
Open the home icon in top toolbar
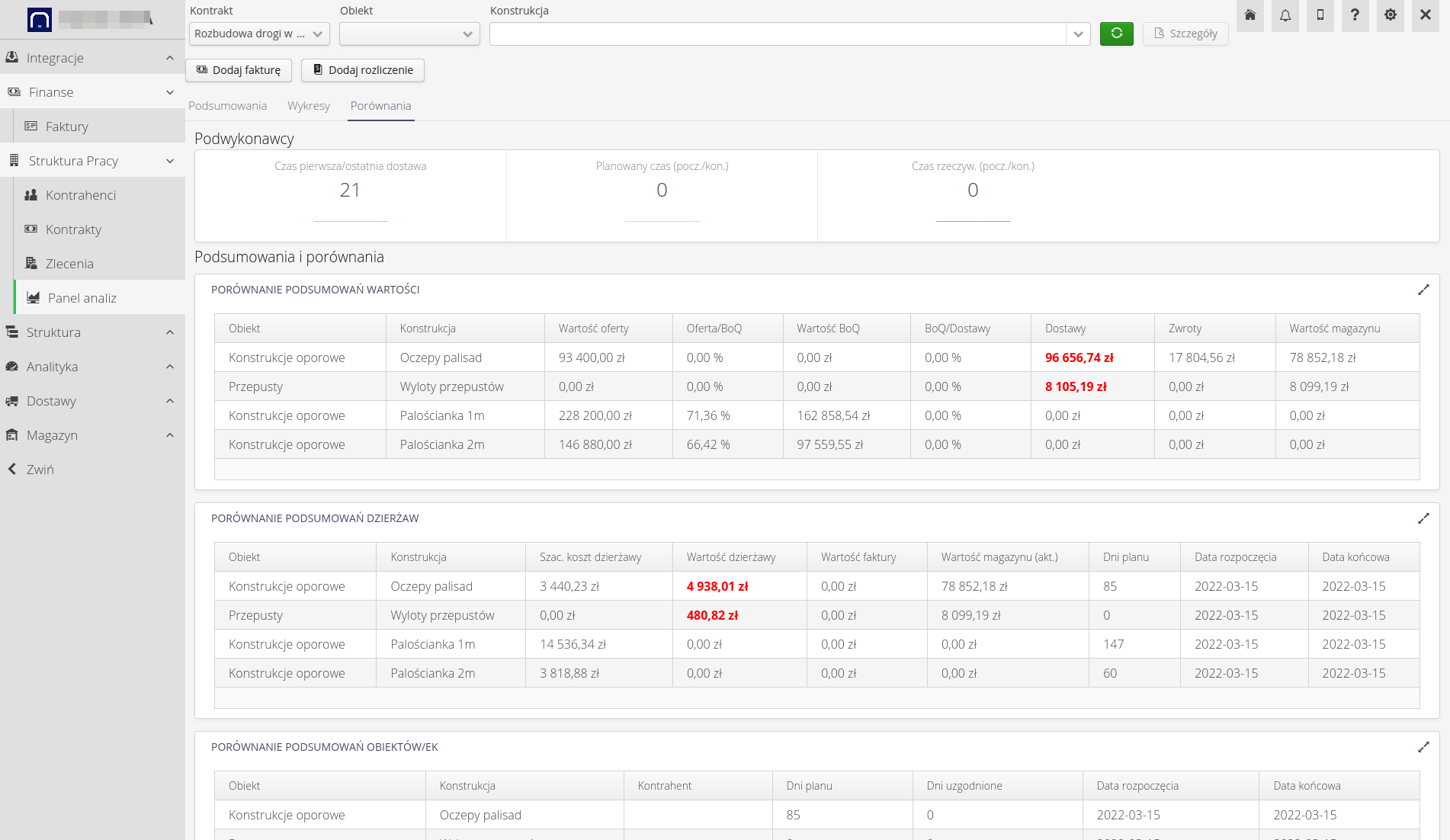[1250, 15]
